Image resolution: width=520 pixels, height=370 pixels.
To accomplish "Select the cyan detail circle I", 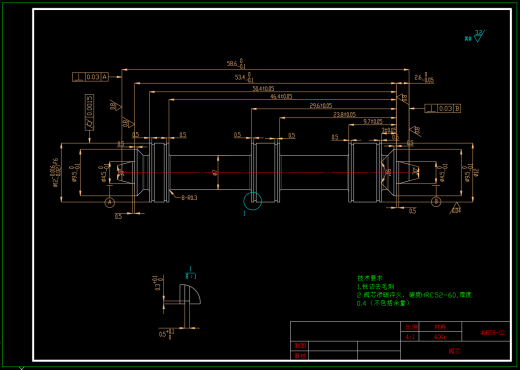I will [x=253, y=201].
